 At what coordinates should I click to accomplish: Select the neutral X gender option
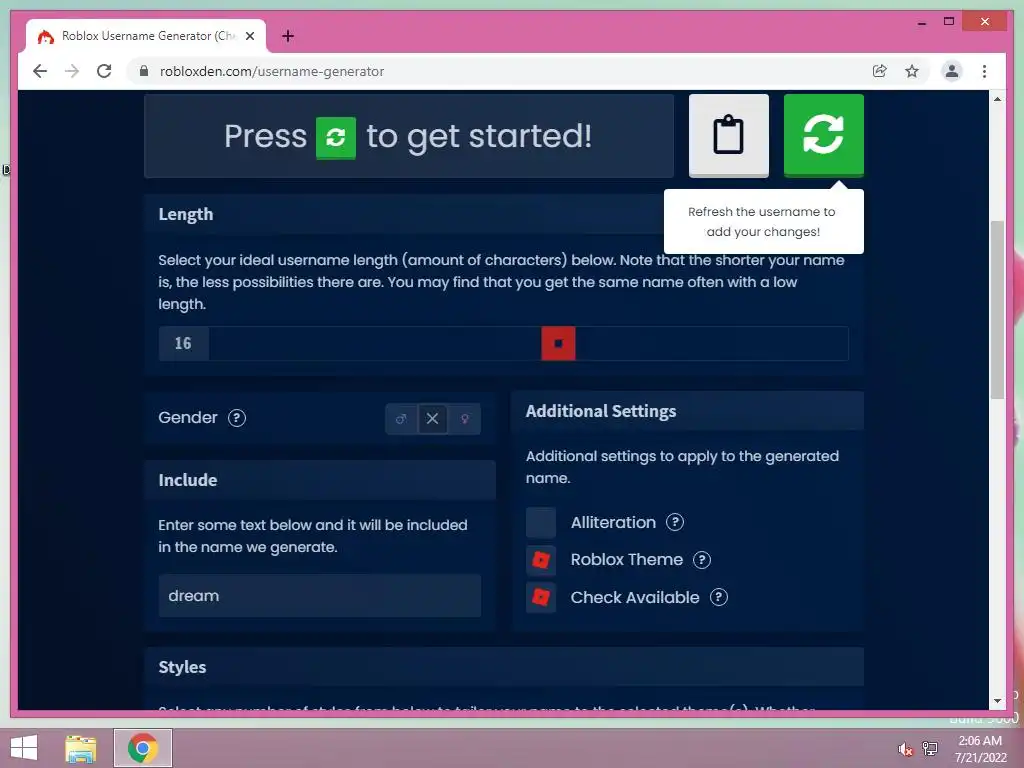[432, 419]
